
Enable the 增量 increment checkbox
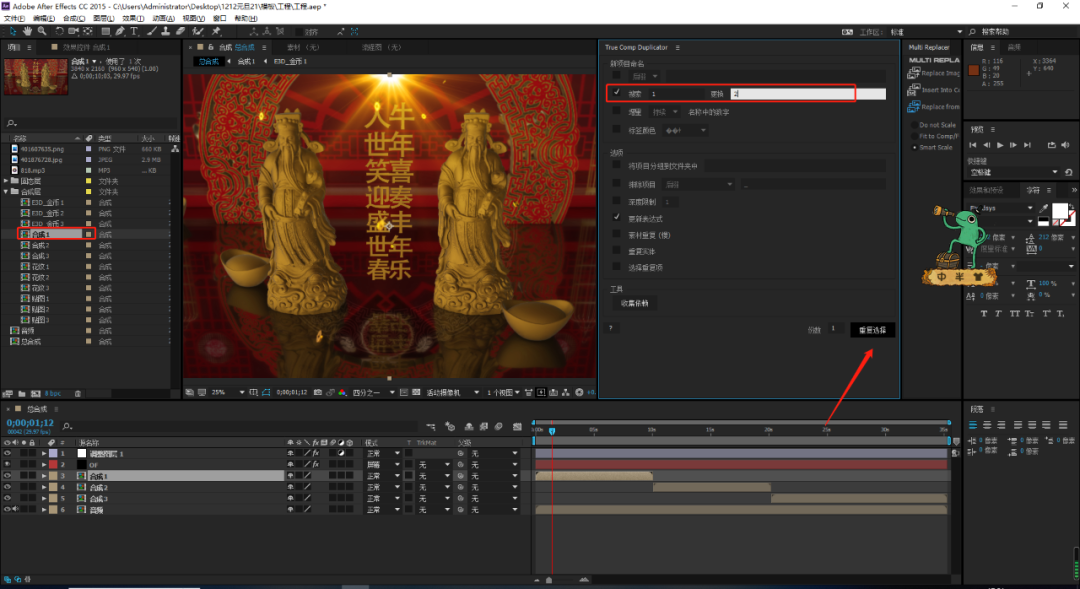pos(616,111)
